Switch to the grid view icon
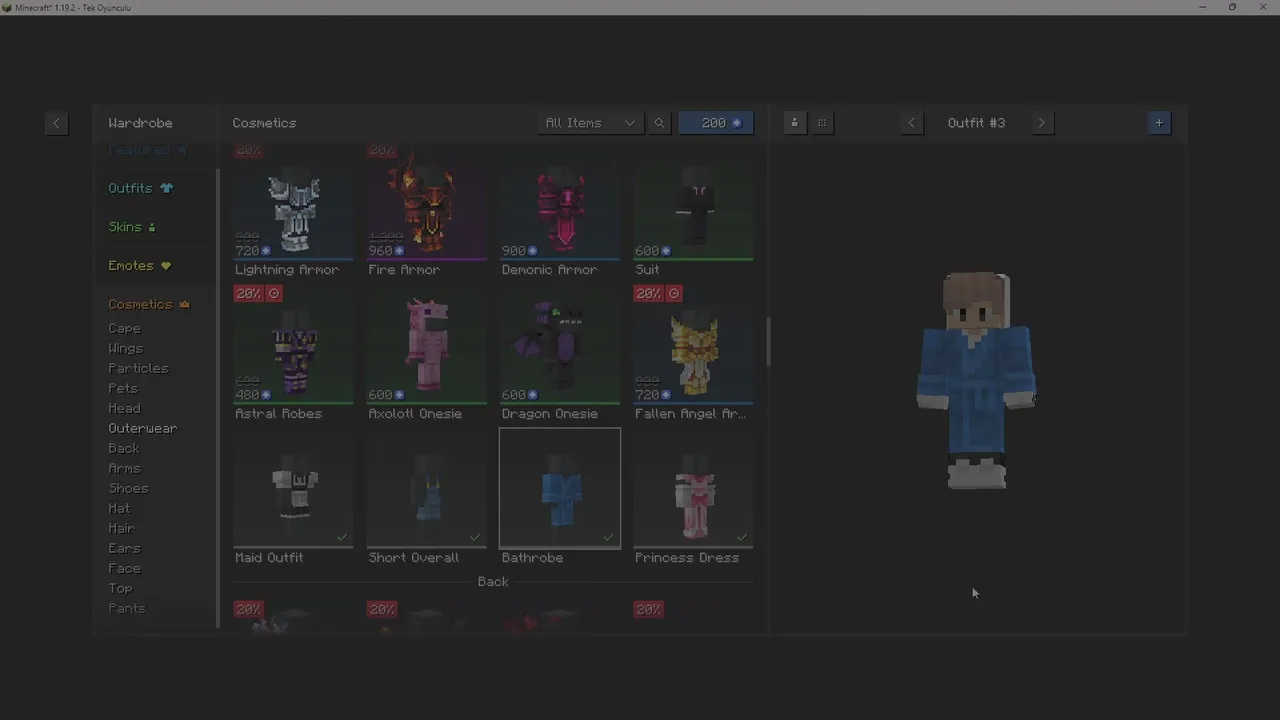Viewport: 1280px width, 720px height. click(x=822, y=123)
